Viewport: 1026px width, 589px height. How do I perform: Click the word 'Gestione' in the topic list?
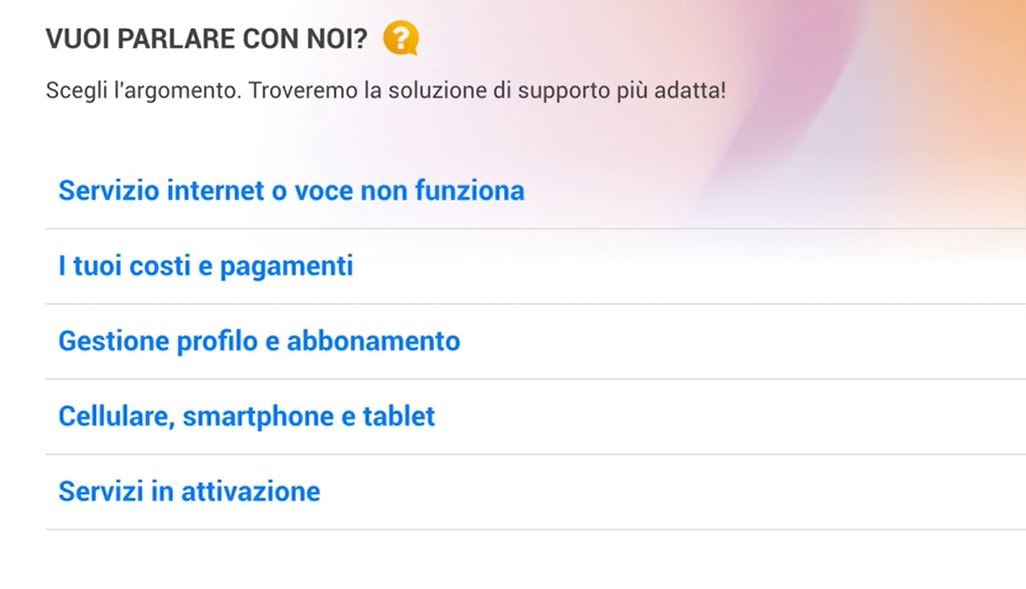[x=113, y=341]
